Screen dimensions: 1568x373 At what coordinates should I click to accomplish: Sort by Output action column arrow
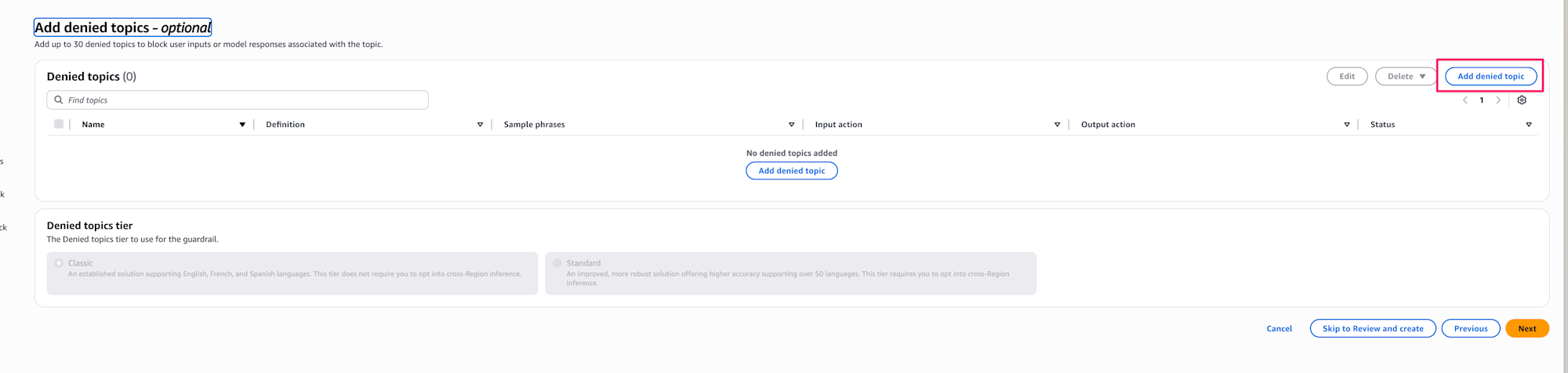coord(1347,125)
